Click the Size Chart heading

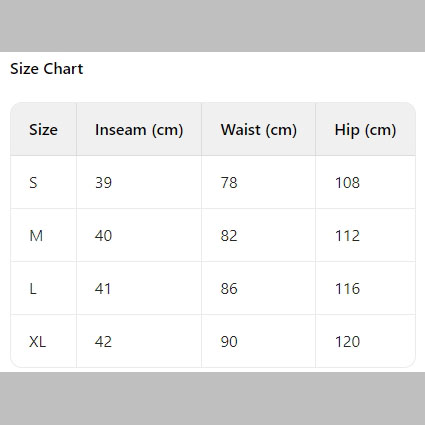47,69
